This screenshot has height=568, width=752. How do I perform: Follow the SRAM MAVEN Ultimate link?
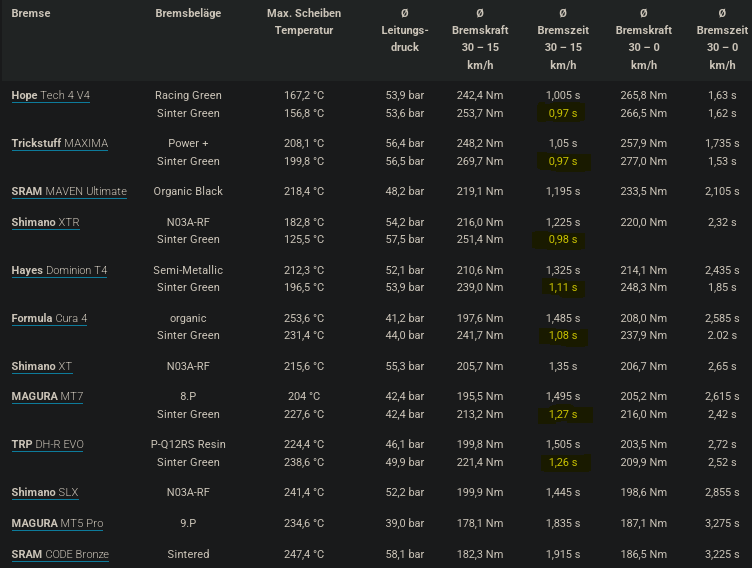(x=69, y=191)
